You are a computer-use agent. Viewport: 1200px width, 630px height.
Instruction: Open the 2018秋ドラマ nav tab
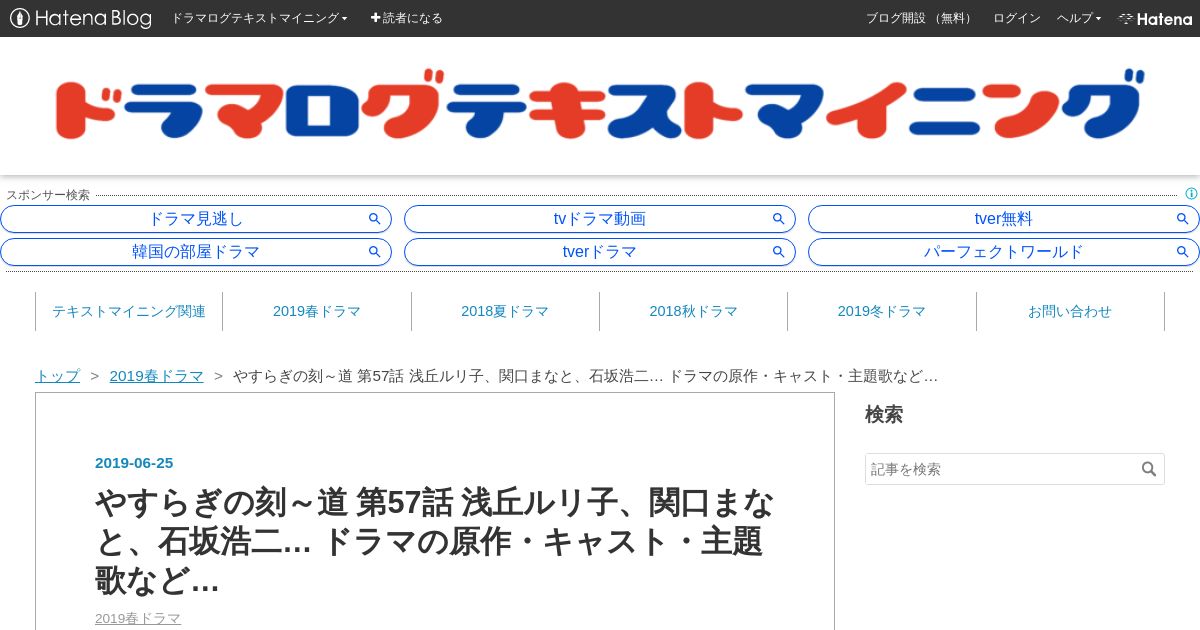693,311
